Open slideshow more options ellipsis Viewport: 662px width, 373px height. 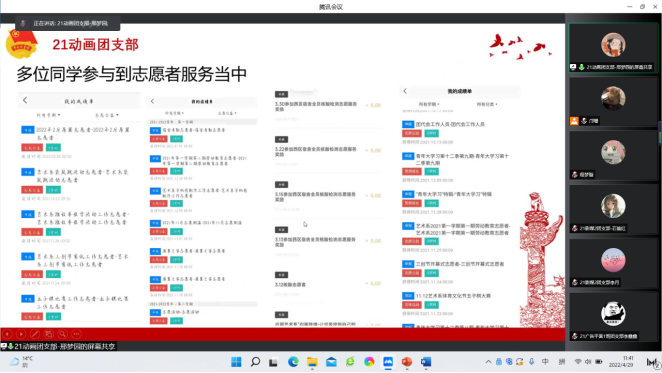pyautogui.click(x=76, y=334)
